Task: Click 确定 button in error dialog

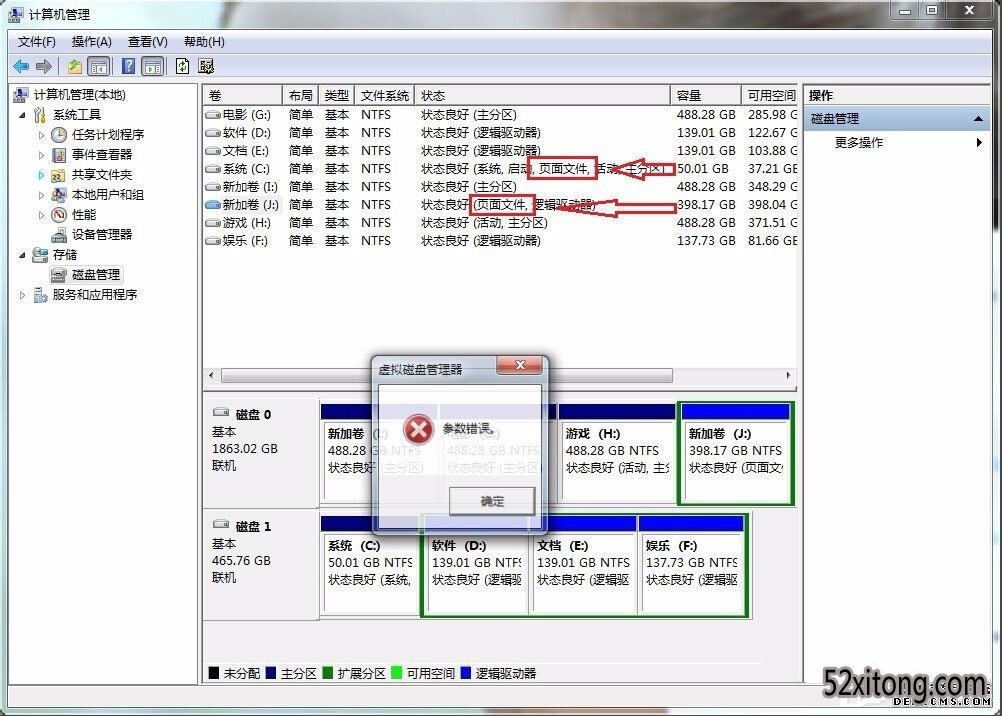Action: [x=492, y=501]
